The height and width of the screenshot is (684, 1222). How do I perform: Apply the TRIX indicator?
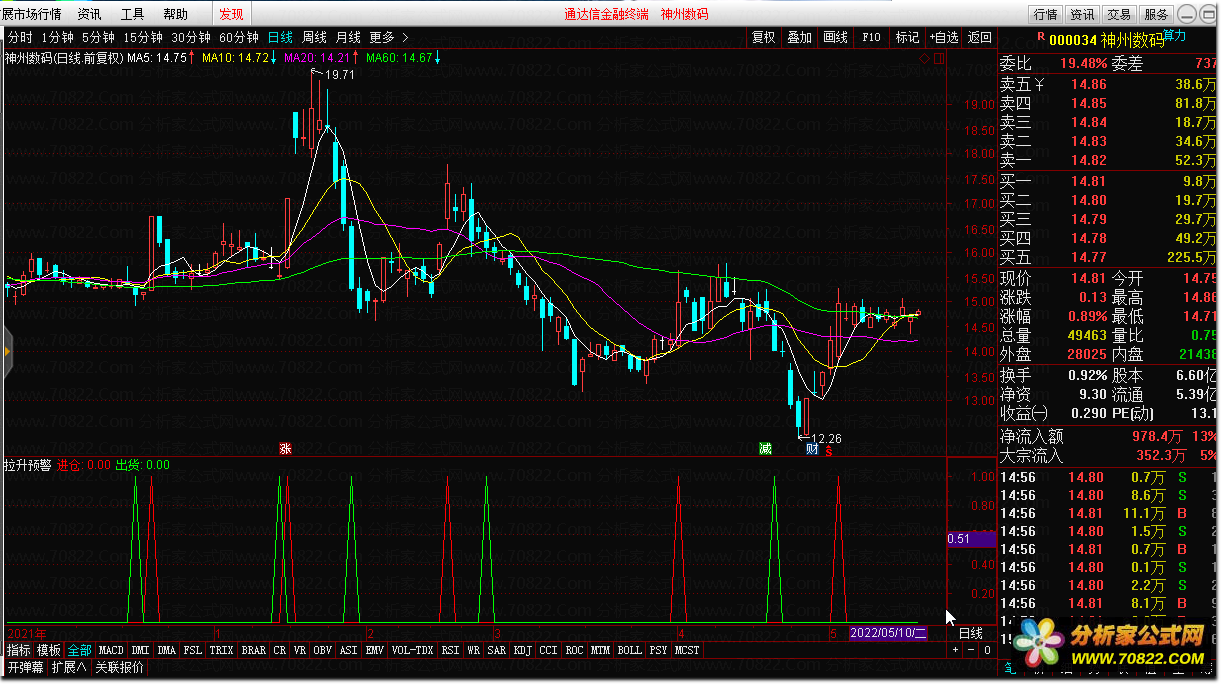[x=221, y=650]
